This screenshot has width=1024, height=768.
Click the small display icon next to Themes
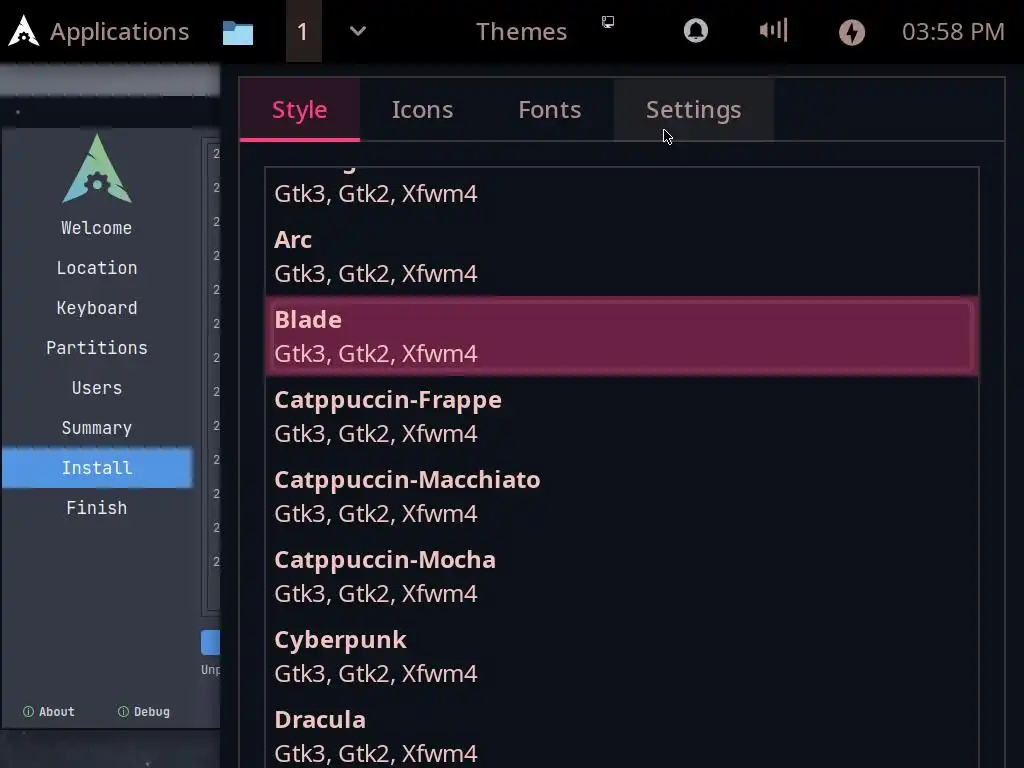click(608, 22)
